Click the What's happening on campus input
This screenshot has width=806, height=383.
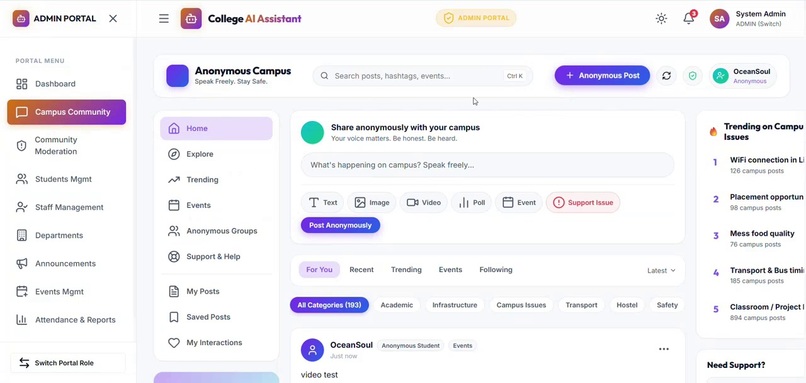click(x=487, y=165)
